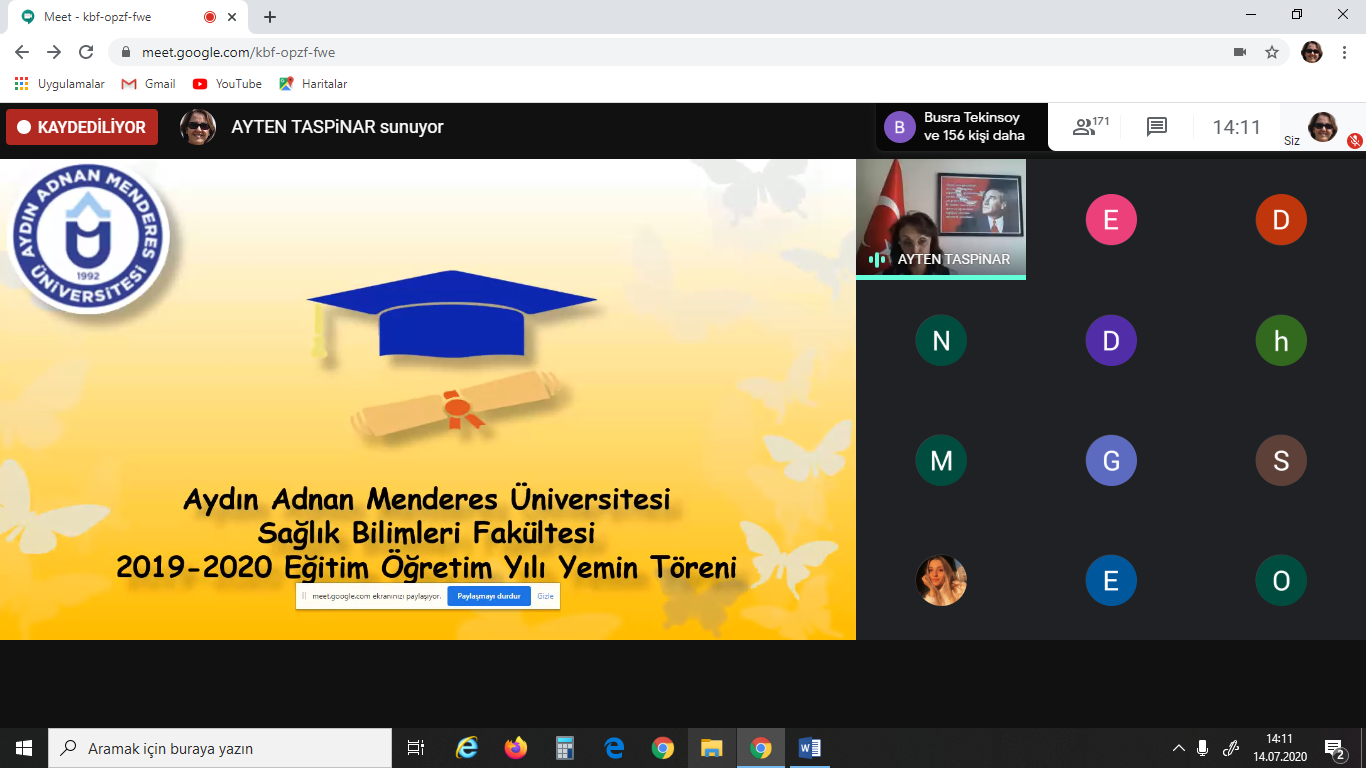
Task: Click the Gizle link on sharing bar
Action: [545, 596]
